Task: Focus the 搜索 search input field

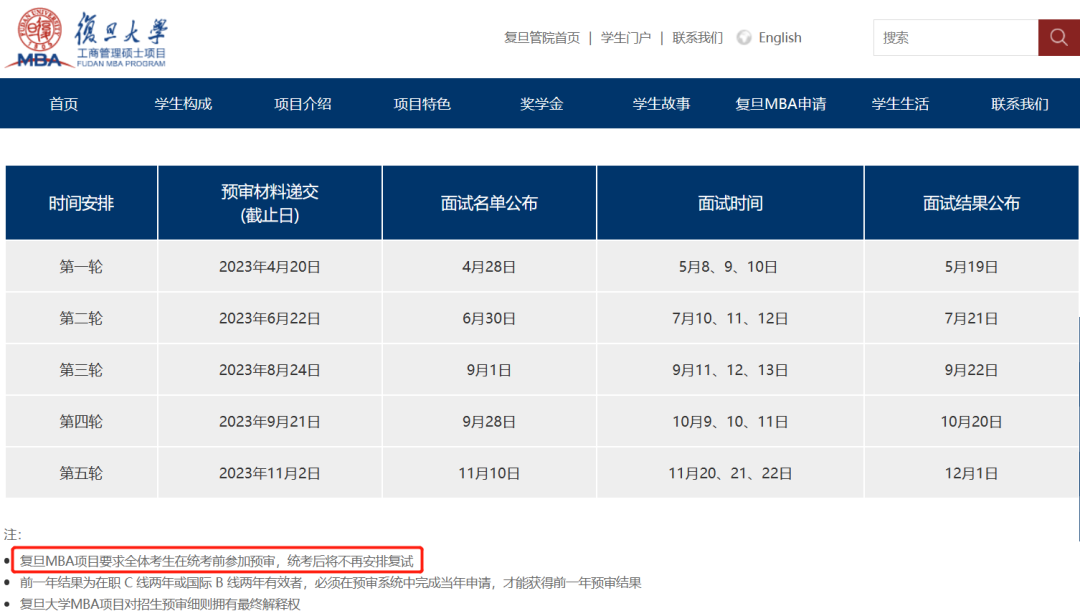Action: [955, 38]
